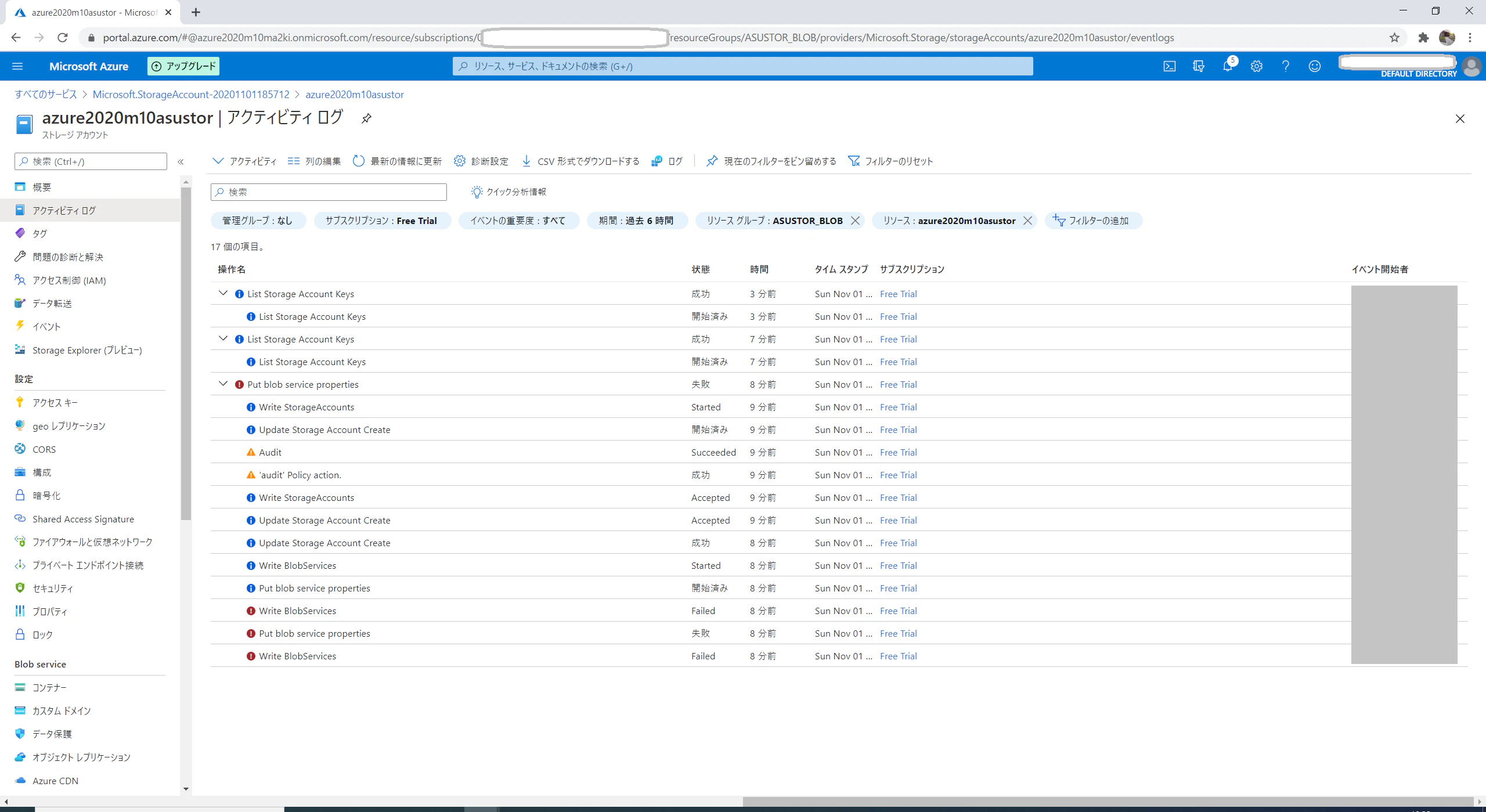Pin the current filters
The height and width of the screenshot is (812, 1486).
tap(771, 161)
